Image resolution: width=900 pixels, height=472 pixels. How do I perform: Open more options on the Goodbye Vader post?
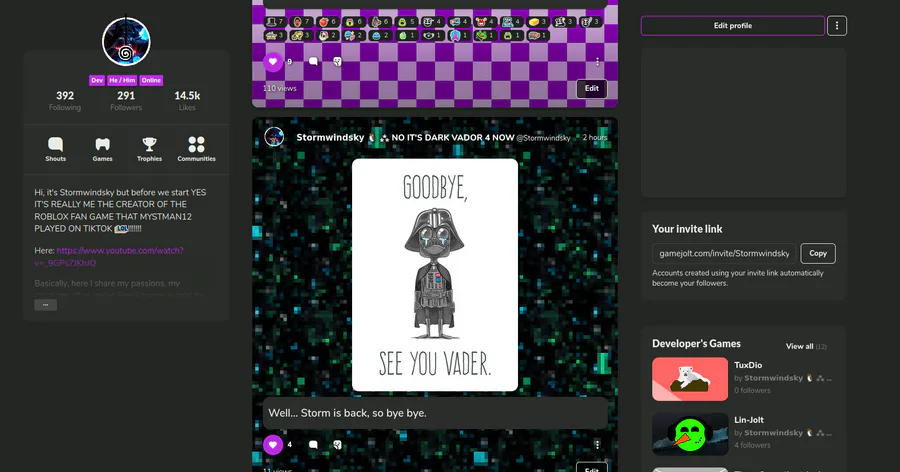[598, 444]
